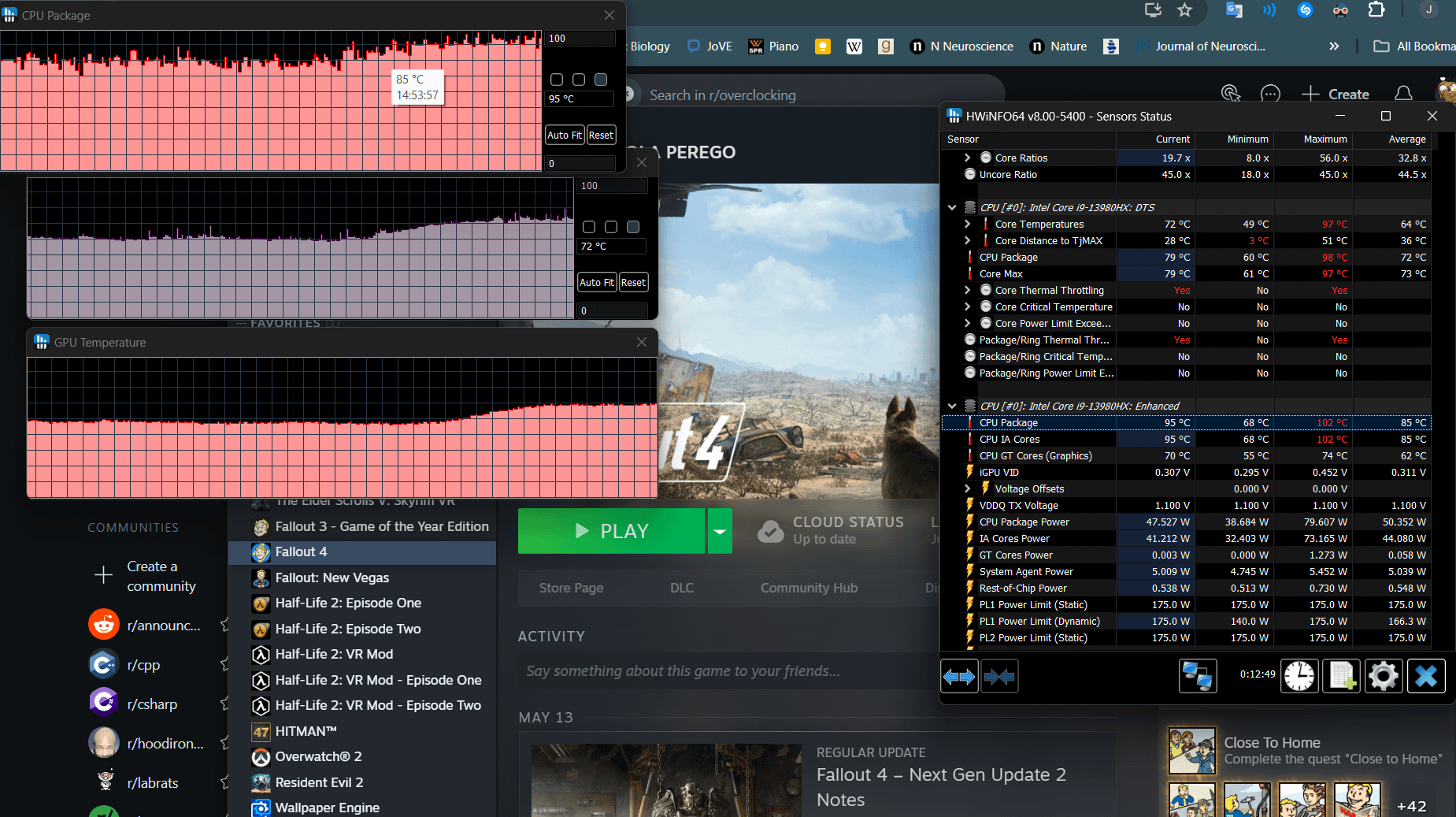
Task: Click the install app icon in address bar
Action: 1153,9
